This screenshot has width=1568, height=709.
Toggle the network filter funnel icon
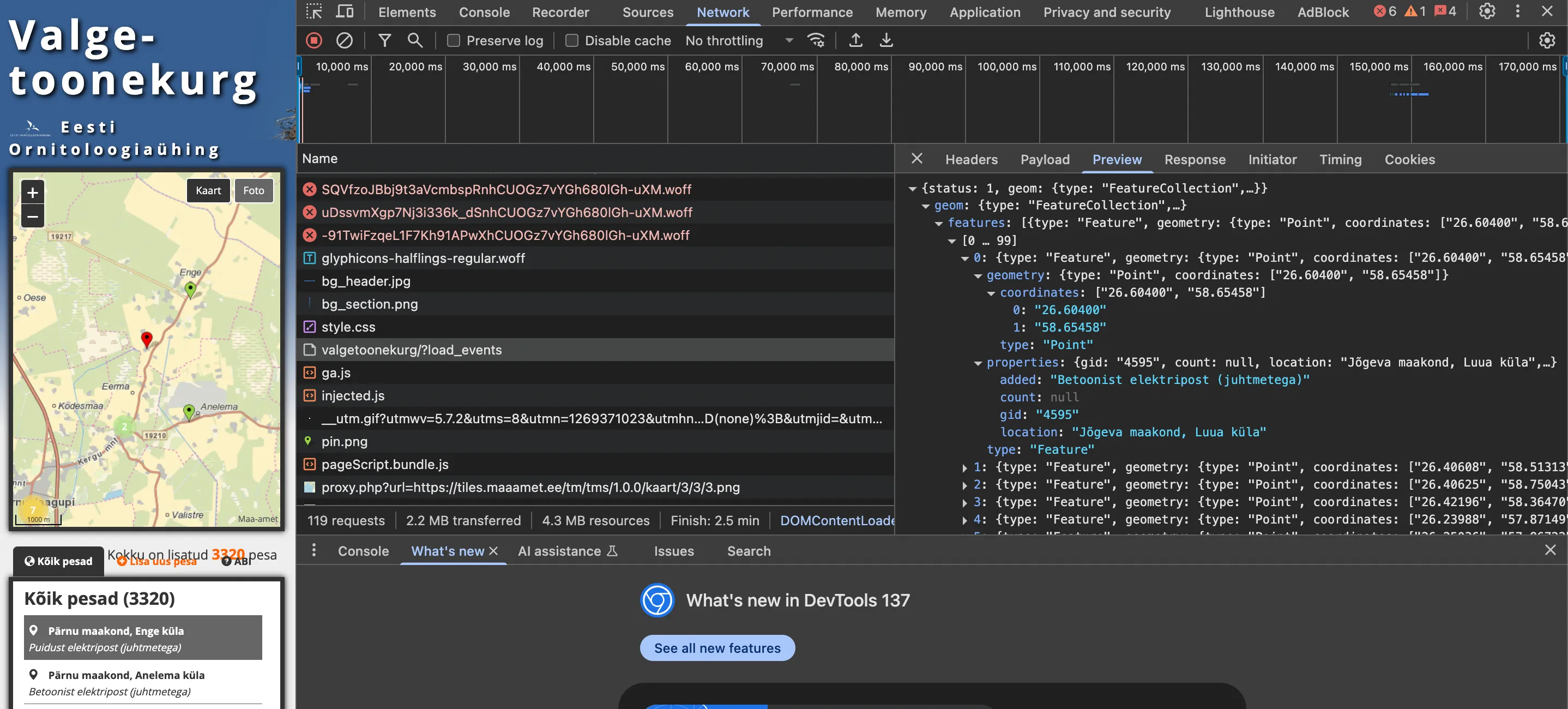(384, 40)
